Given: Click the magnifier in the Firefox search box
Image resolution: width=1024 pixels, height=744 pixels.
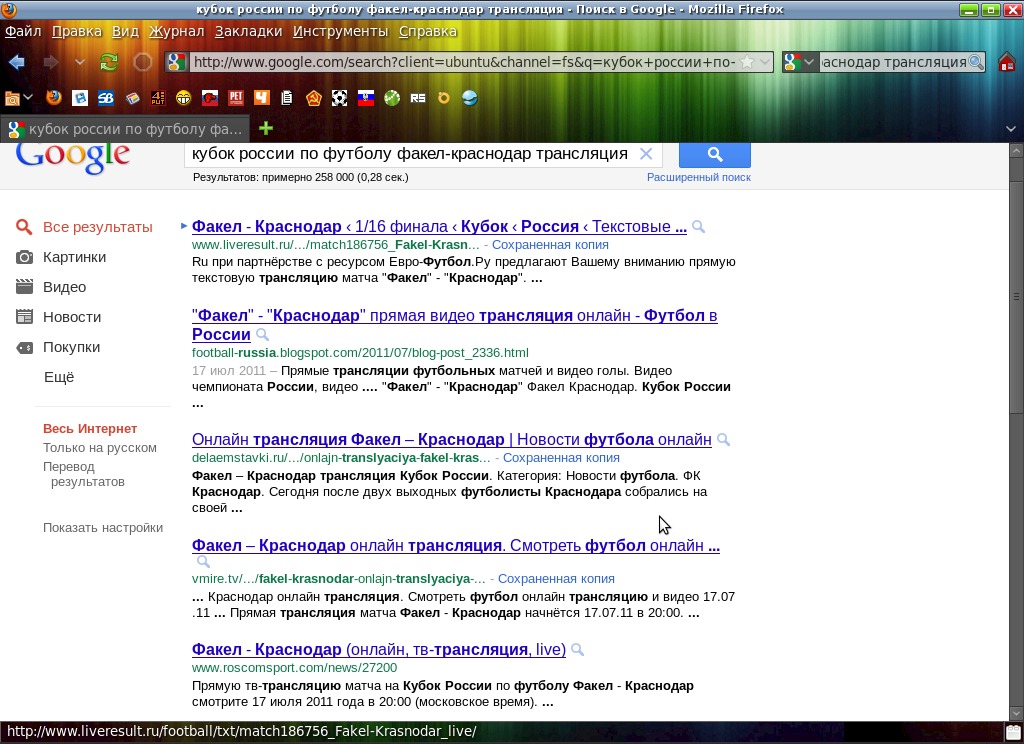Looking at the screenshot, I should (x=976, y=62).
